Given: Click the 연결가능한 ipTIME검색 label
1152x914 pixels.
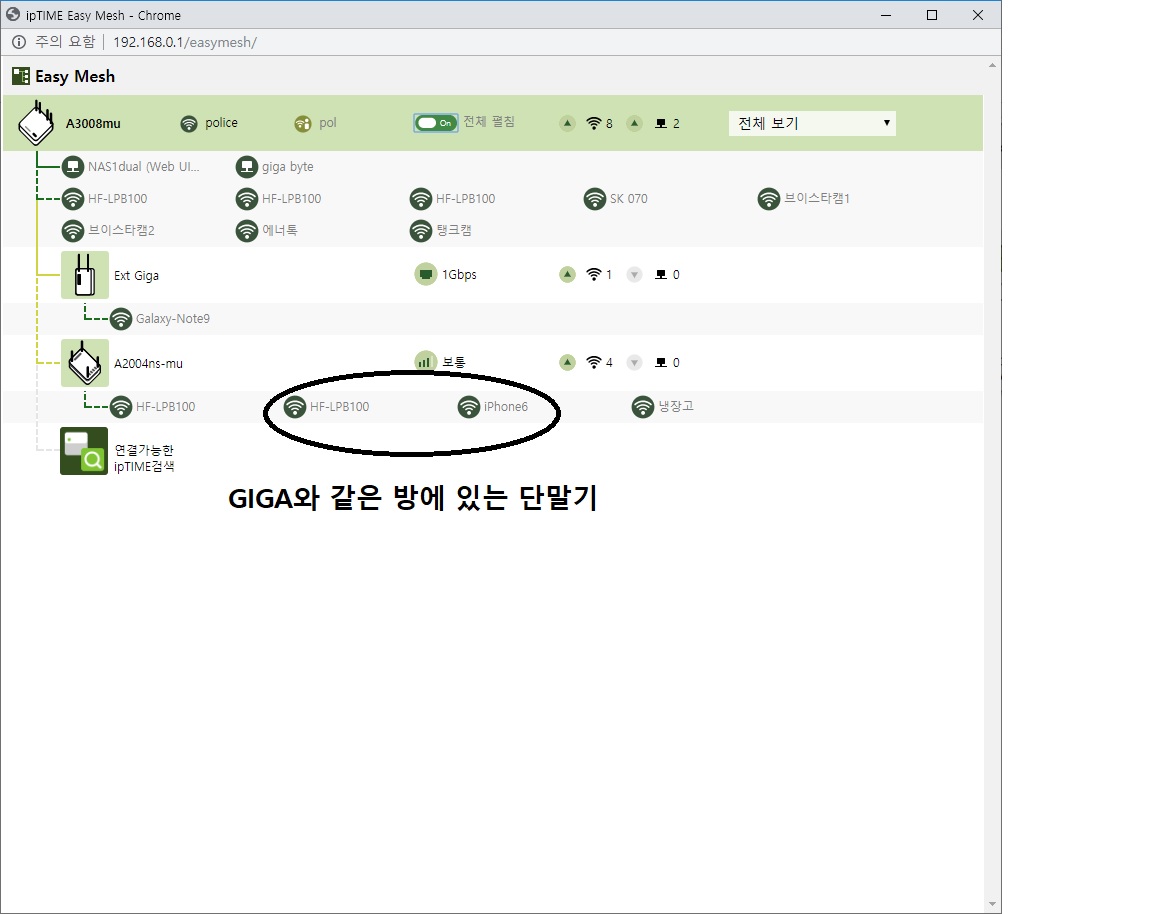Looking at the screenshot, I should pyautogui.click(x=144, y=458).
